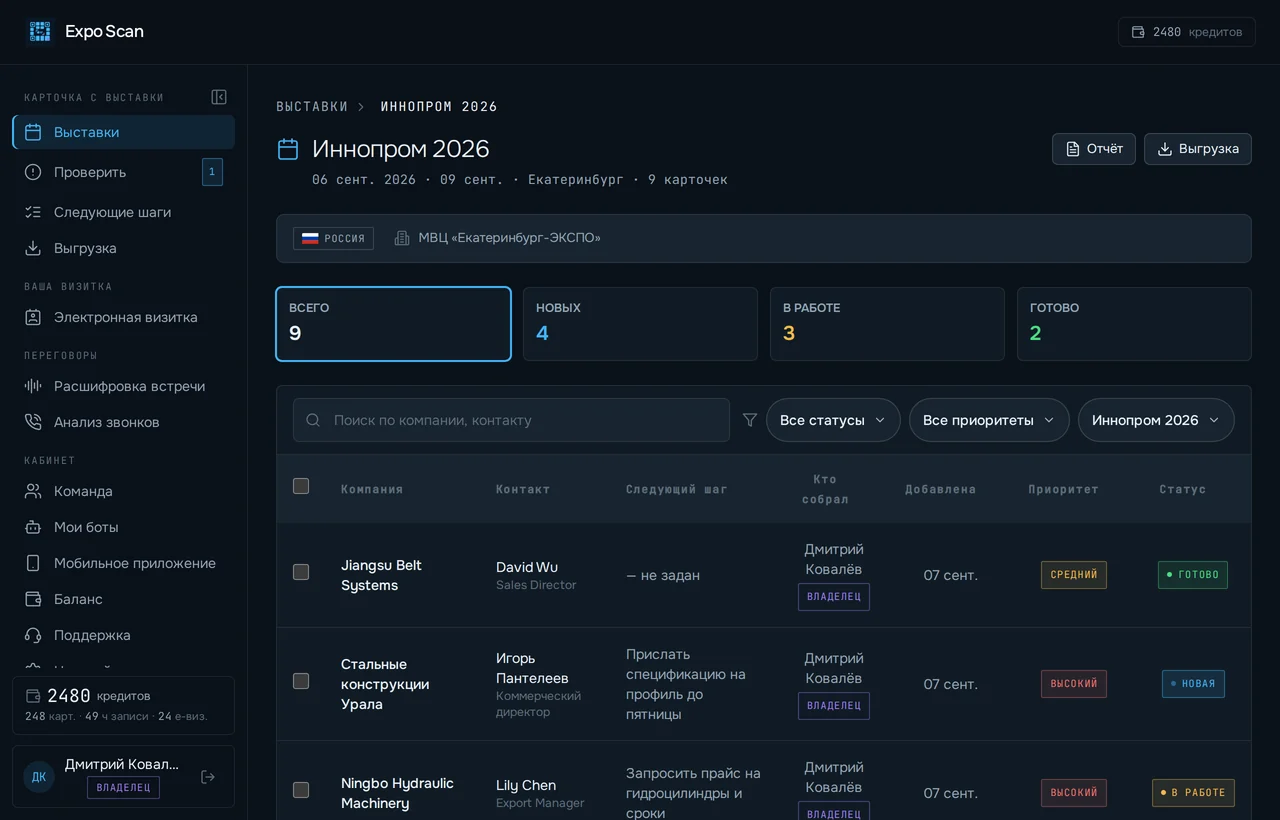Click the building icon near МВЦ «Екатеринбург-ЭКСПО»
1280x820 pixels.
[402, 238]
